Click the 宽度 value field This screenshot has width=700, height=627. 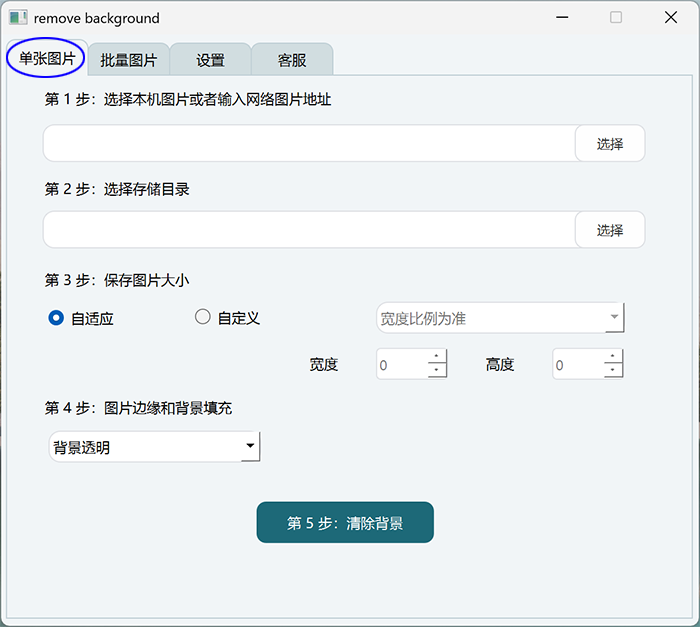402,364
